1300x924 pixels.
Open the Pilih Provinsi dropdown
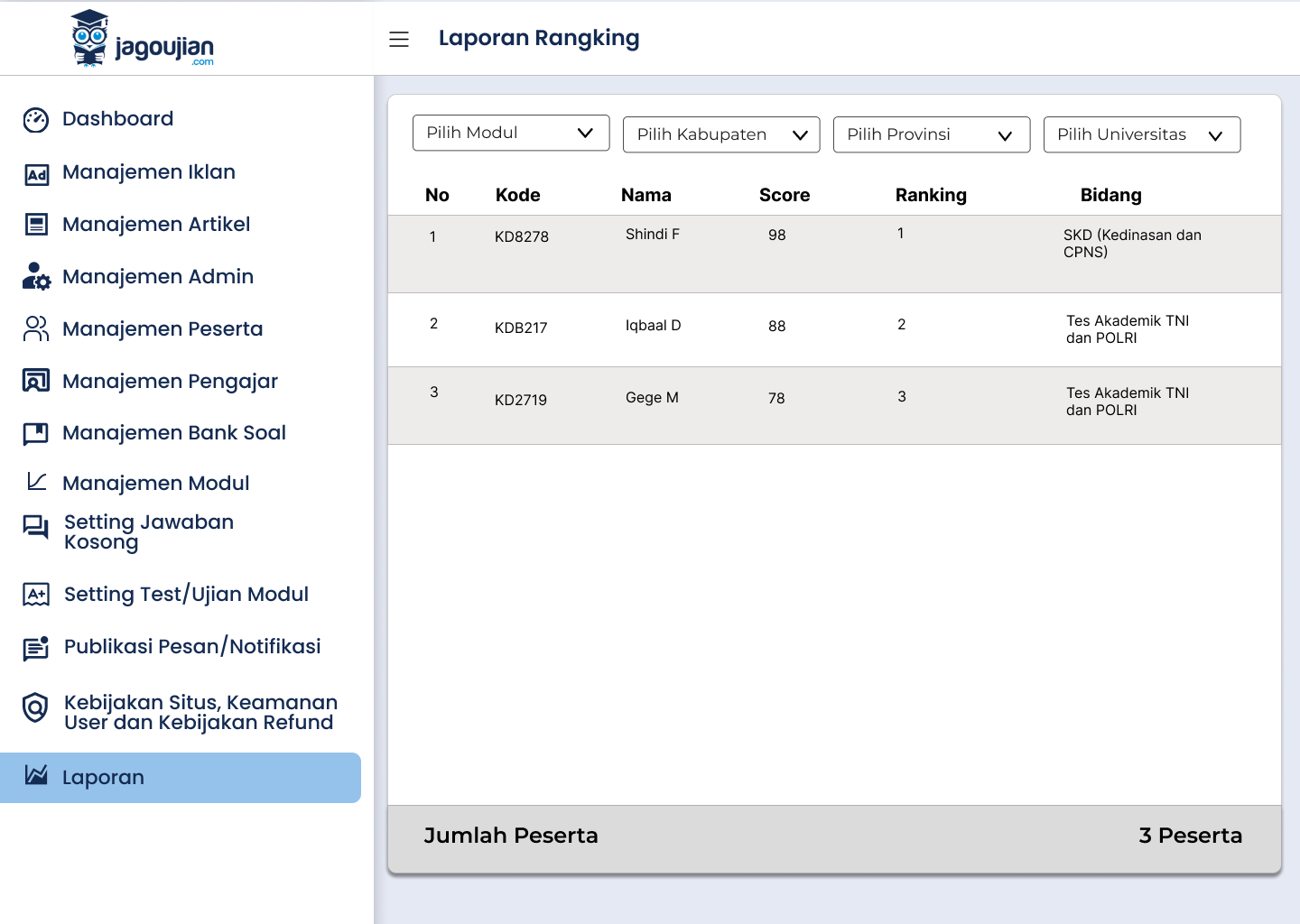pos(932,134)
